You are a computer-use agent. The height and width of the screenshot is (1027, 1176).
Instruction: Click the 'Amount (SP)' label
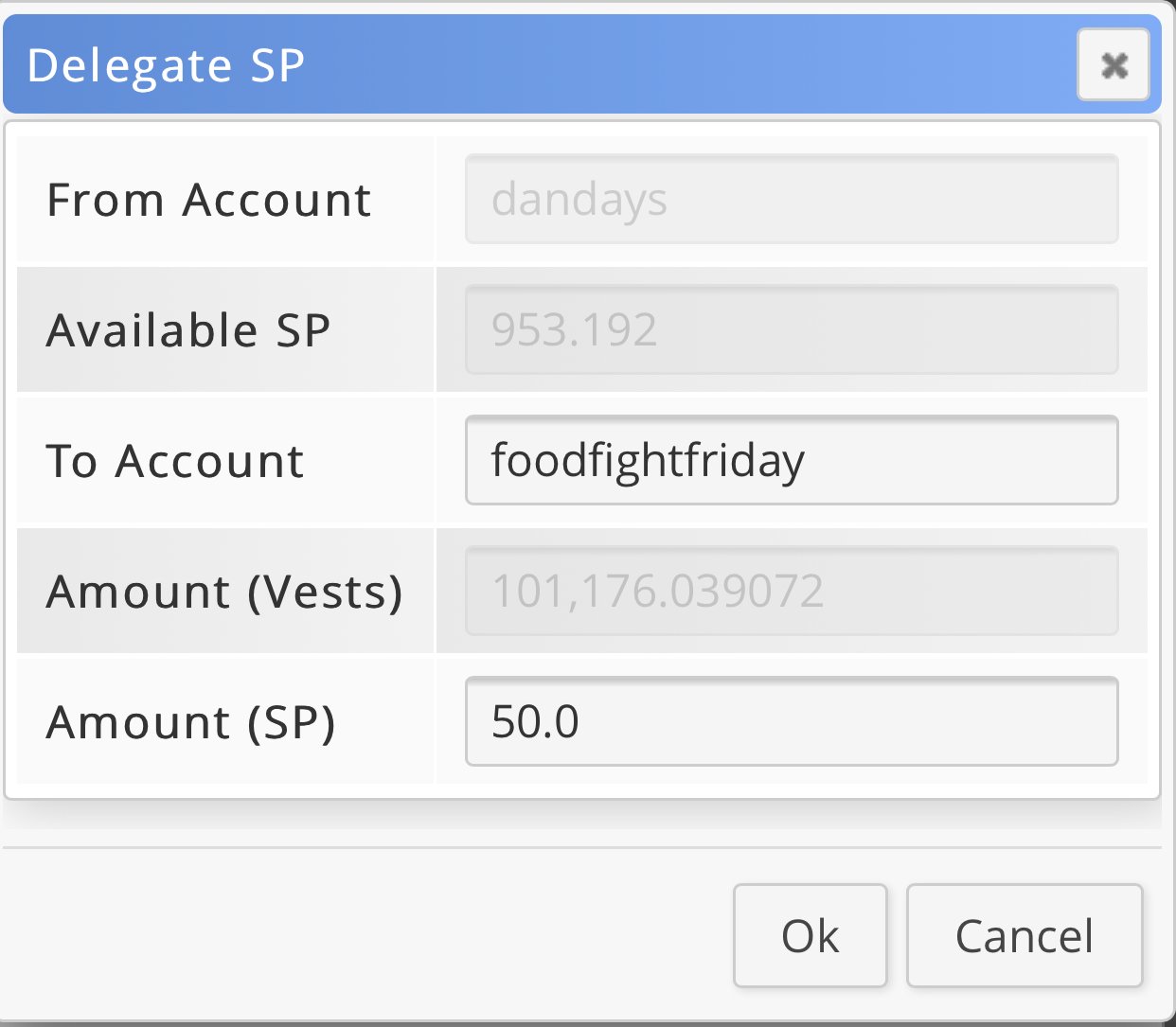(190, 723)
